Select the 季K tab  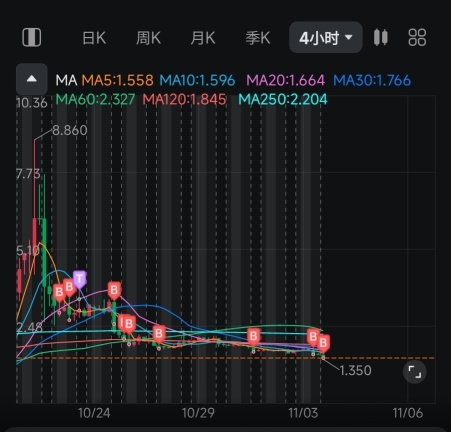pos(258,38)
